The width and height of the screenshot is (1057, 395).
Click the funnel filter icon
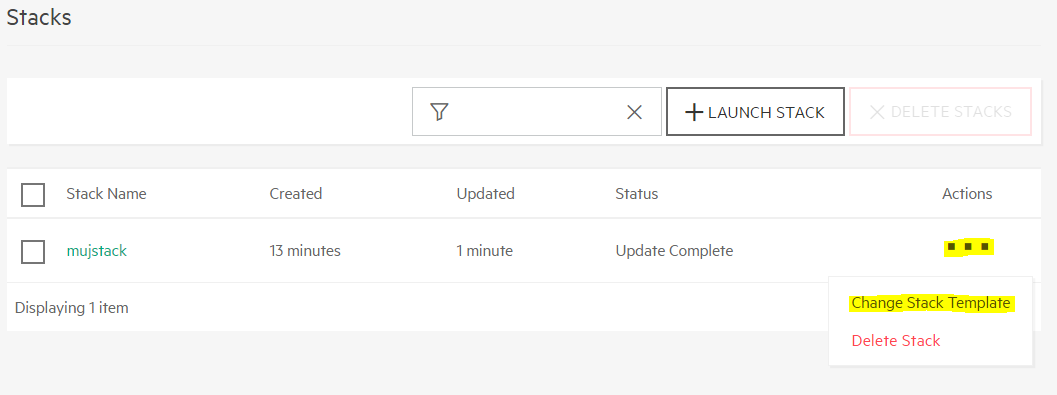(439, 112)
